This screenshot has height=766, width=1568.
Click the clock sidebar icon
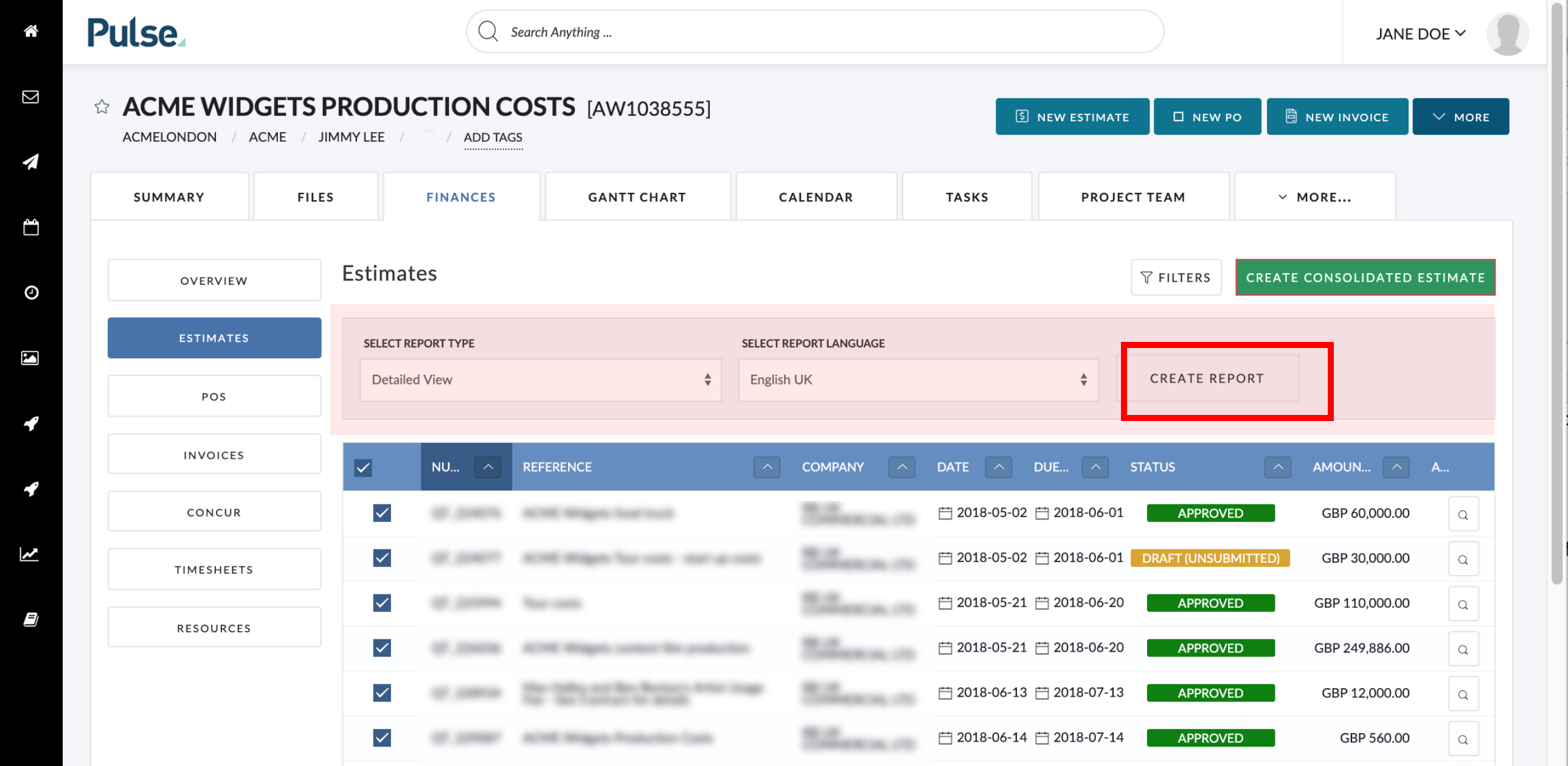click(31, 293)
